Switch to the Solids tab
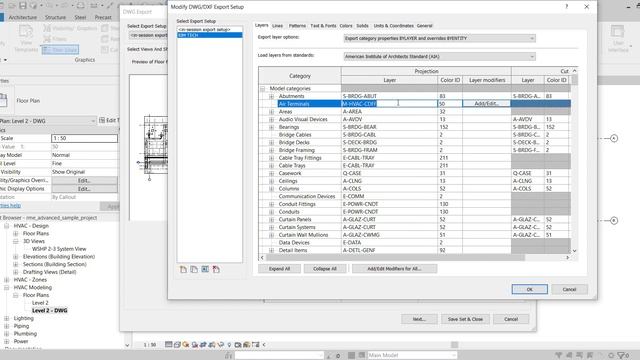 (362, 26)
